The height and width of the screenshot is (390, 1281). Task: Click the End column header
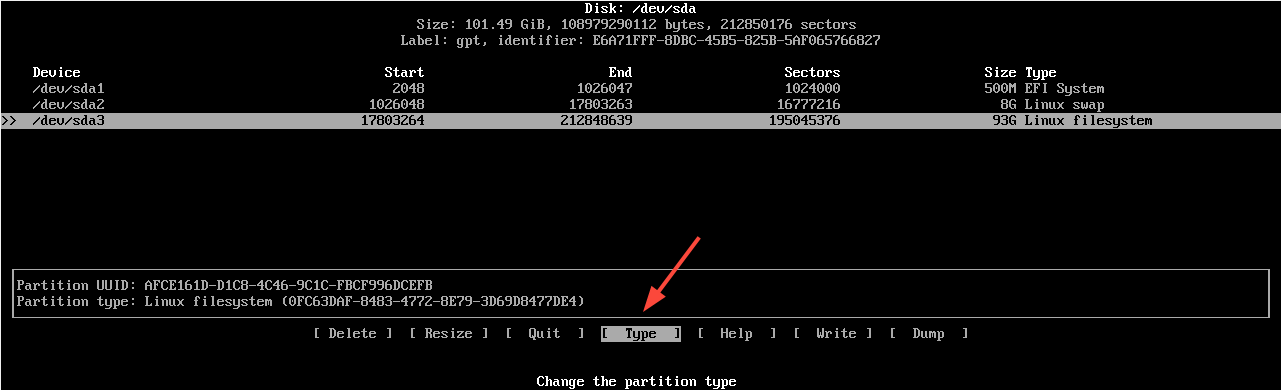coord(620,73)
